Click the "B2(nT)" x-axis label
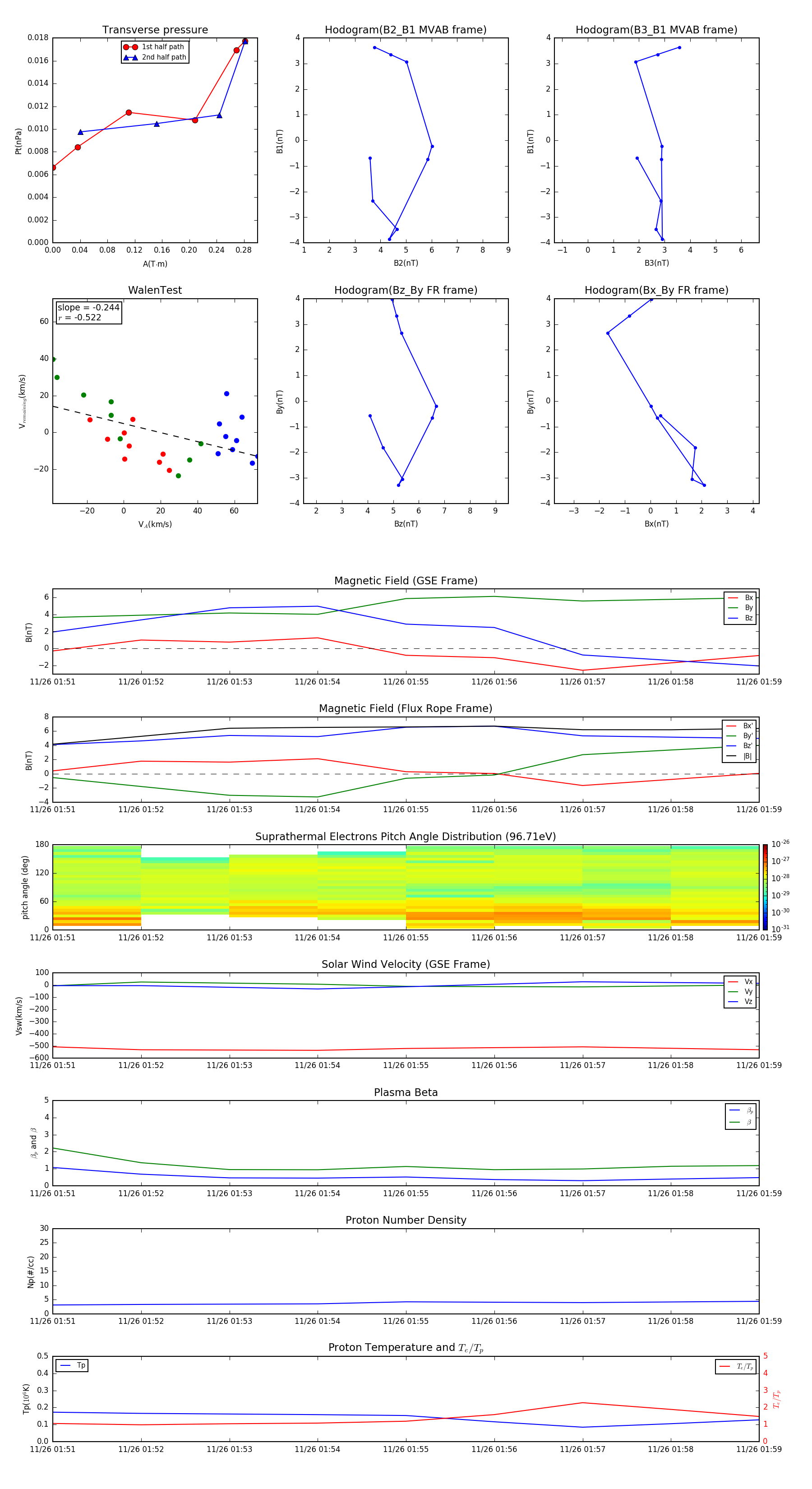The width and height of the screenshot is (812, 1489). 406,263
